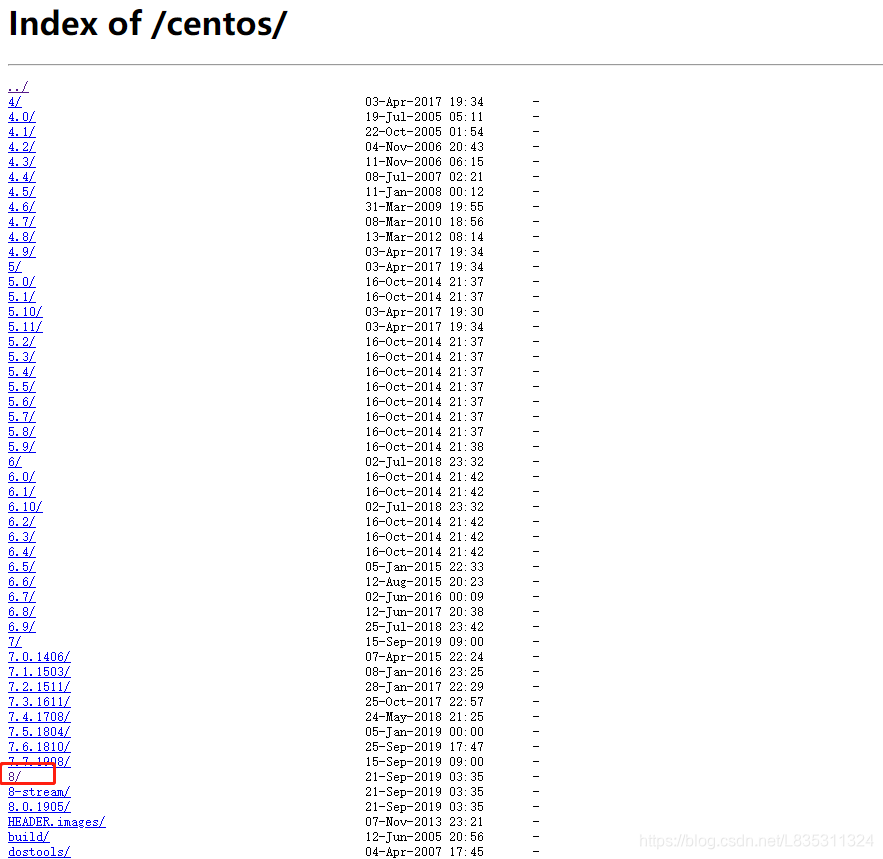This screenshot has width=883, height=859.
Task: Open the 8-stream/ directory link
Action: 39,792
